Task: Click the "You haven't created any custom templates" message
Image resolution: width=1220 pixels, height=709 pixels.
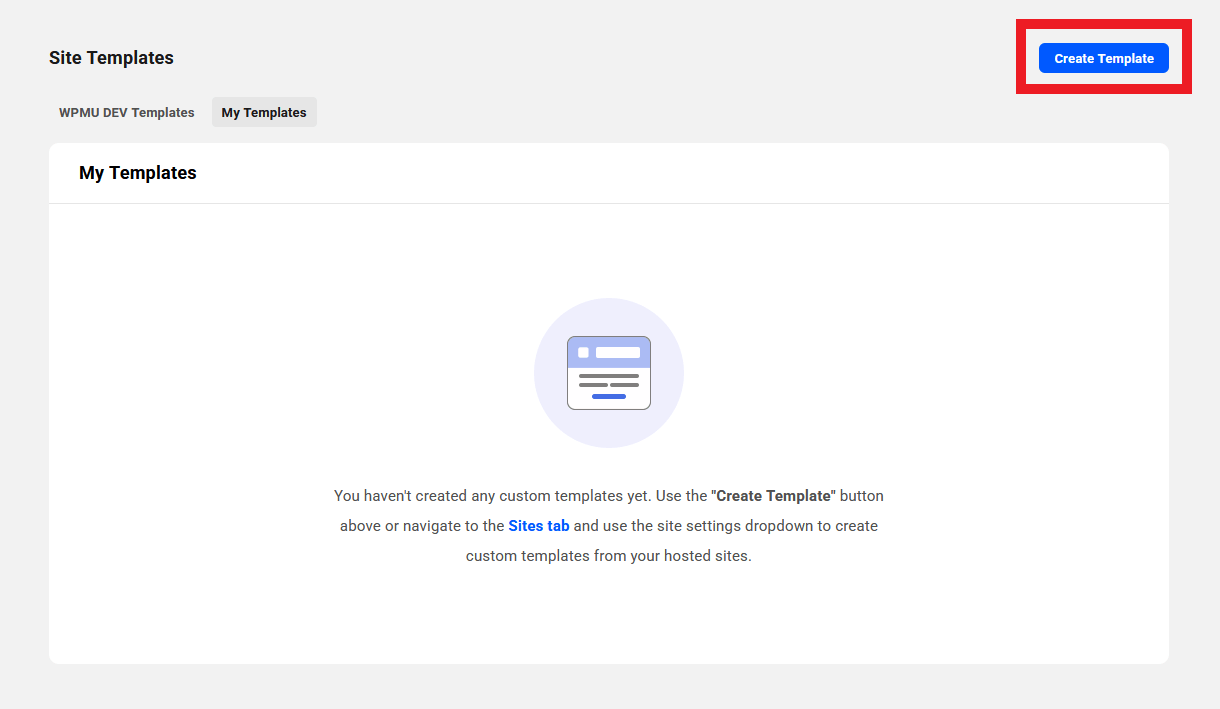Action: 609,525
